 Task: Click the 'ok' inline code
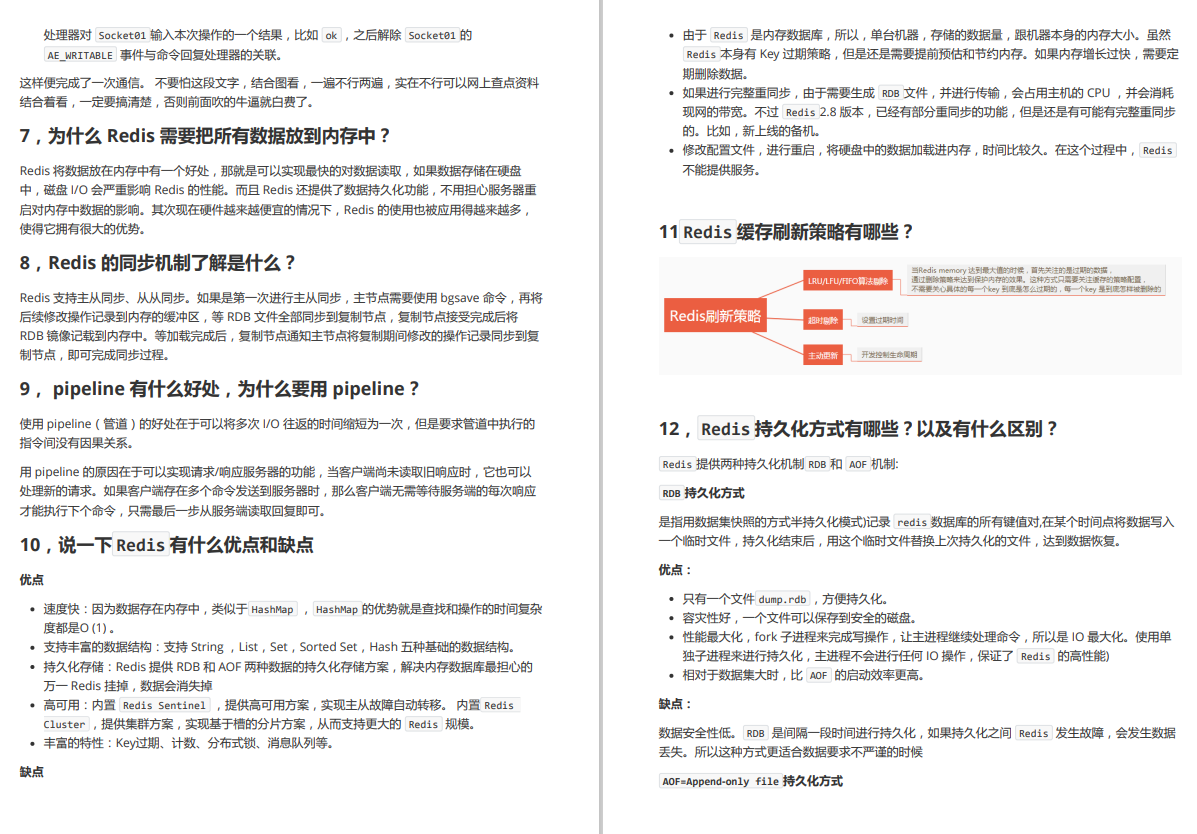click(x=331, y=35)
